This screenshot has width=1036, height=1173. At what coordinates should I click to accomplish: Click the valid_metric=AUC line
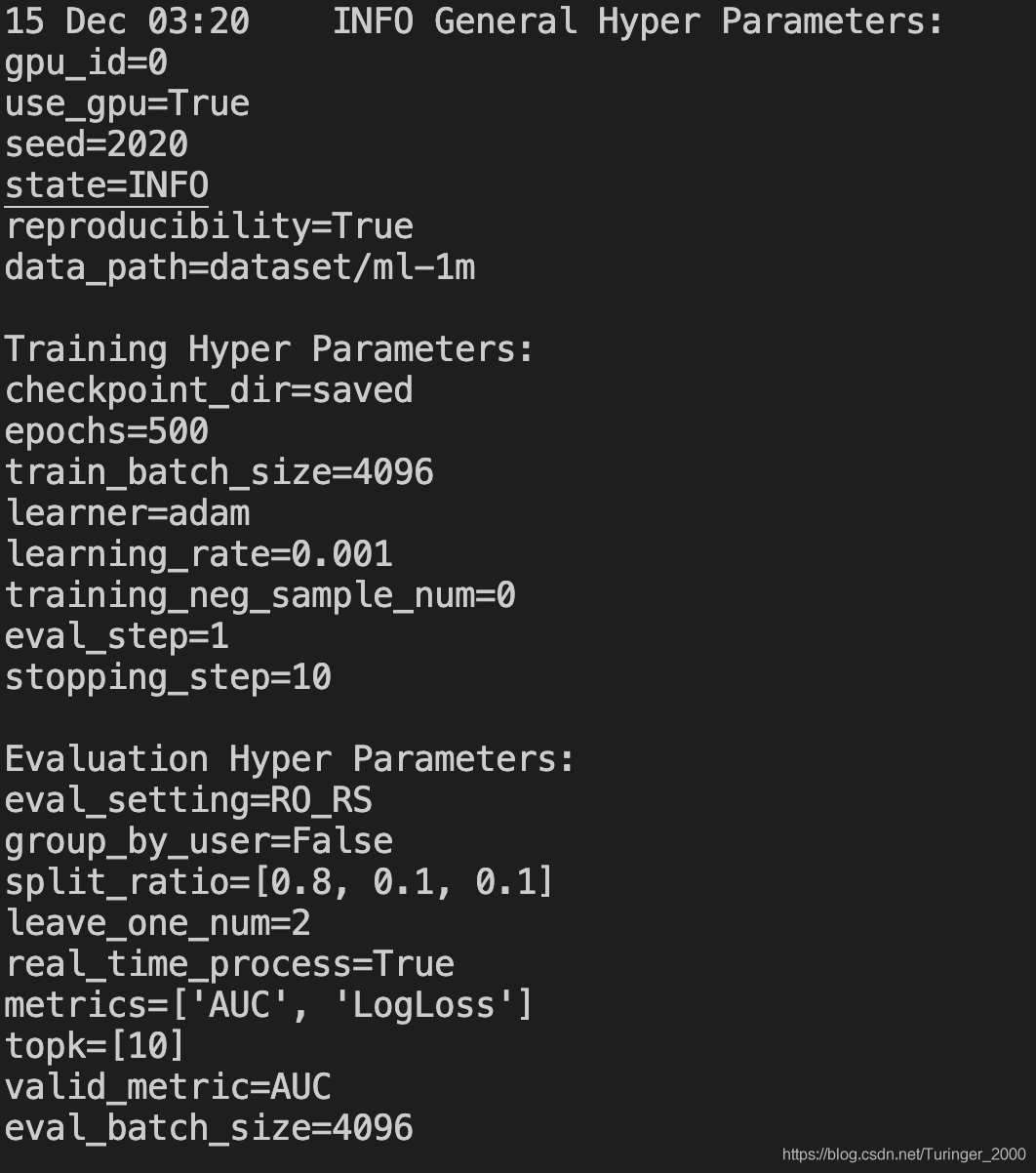(168, 1087)
